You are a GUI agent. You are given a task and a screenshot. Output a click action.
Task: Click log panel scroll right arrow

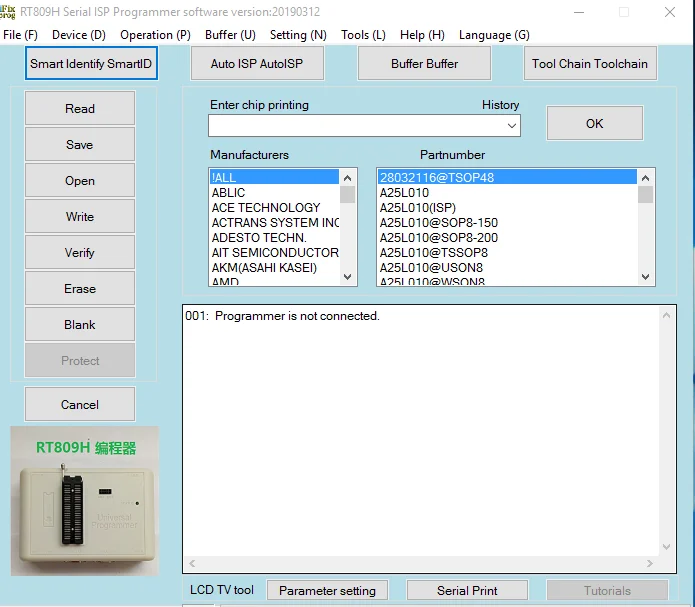coord(649,563)
